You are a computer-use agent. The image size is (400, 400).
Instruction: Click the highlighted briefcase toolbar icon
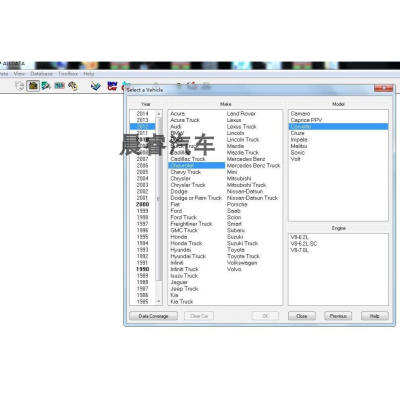pyautogui.click(x=33, y=86)
